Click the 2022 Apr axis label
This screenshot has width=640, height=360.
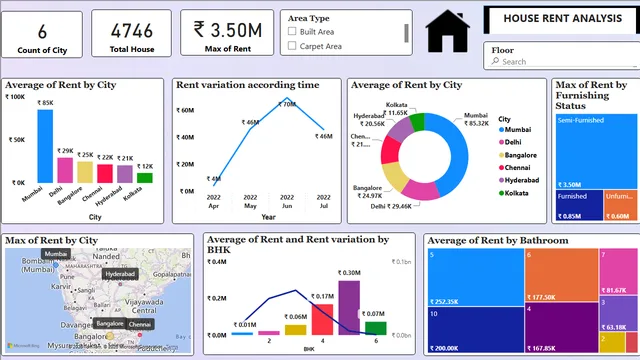click(x=213, y=201)
